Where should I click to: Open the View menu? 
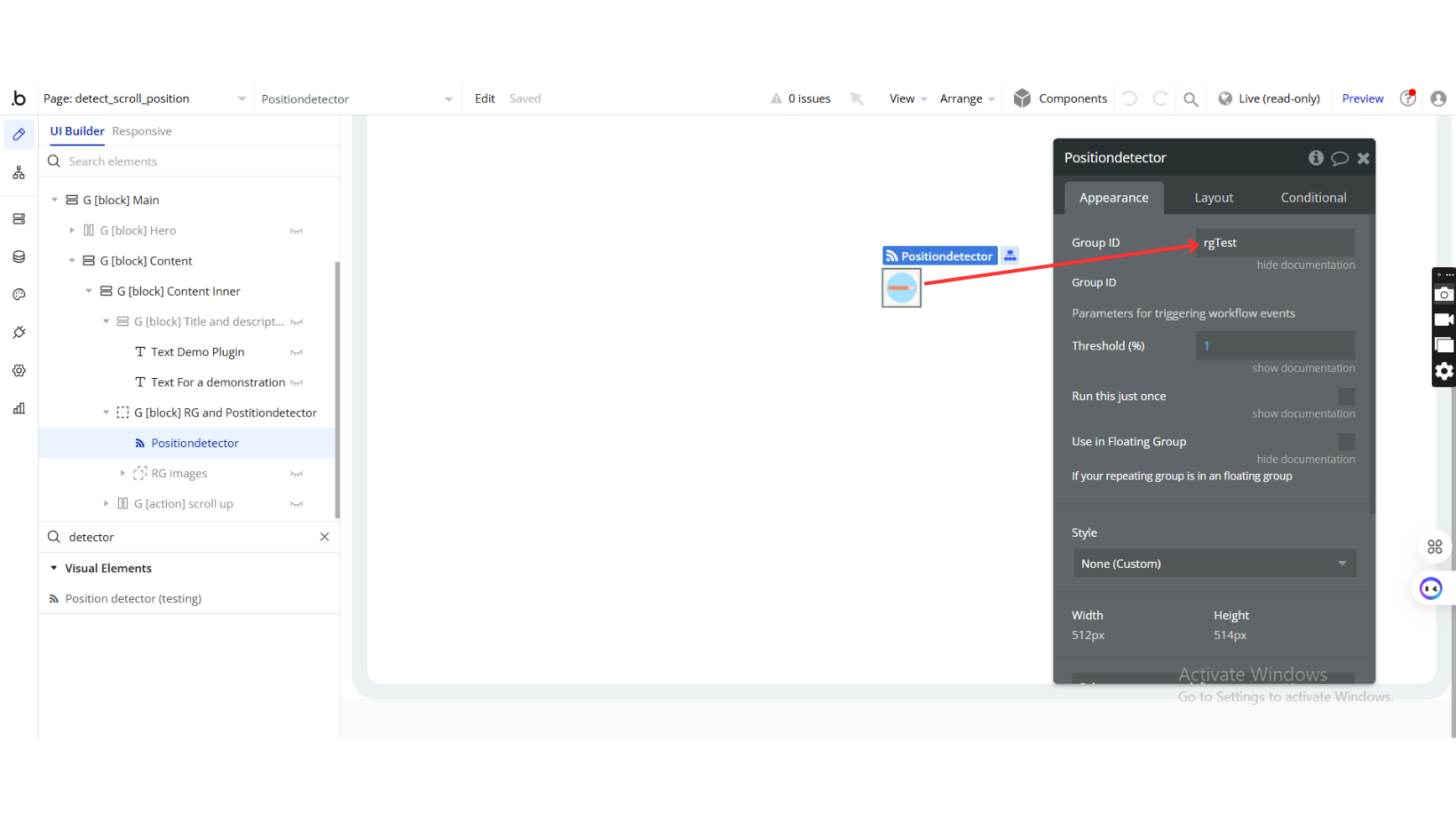pyautogui.click(x=907, y=99)
